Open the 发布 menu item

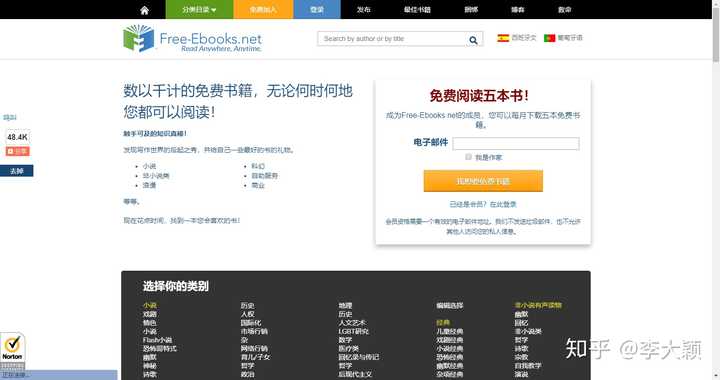coord(364,10)
